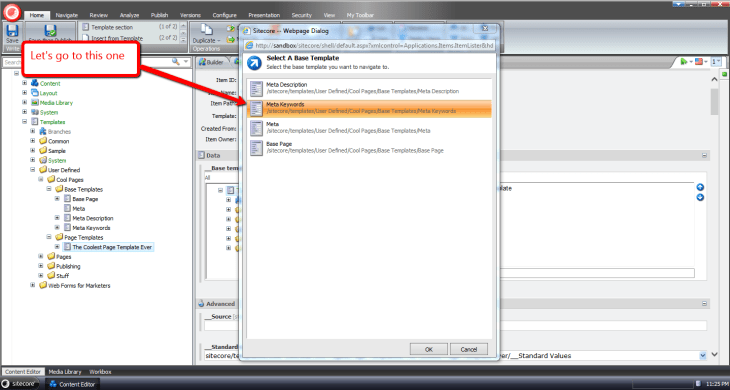
Task: Click move-up blue arrow beside base template list
Action: [x=700, y=188]
